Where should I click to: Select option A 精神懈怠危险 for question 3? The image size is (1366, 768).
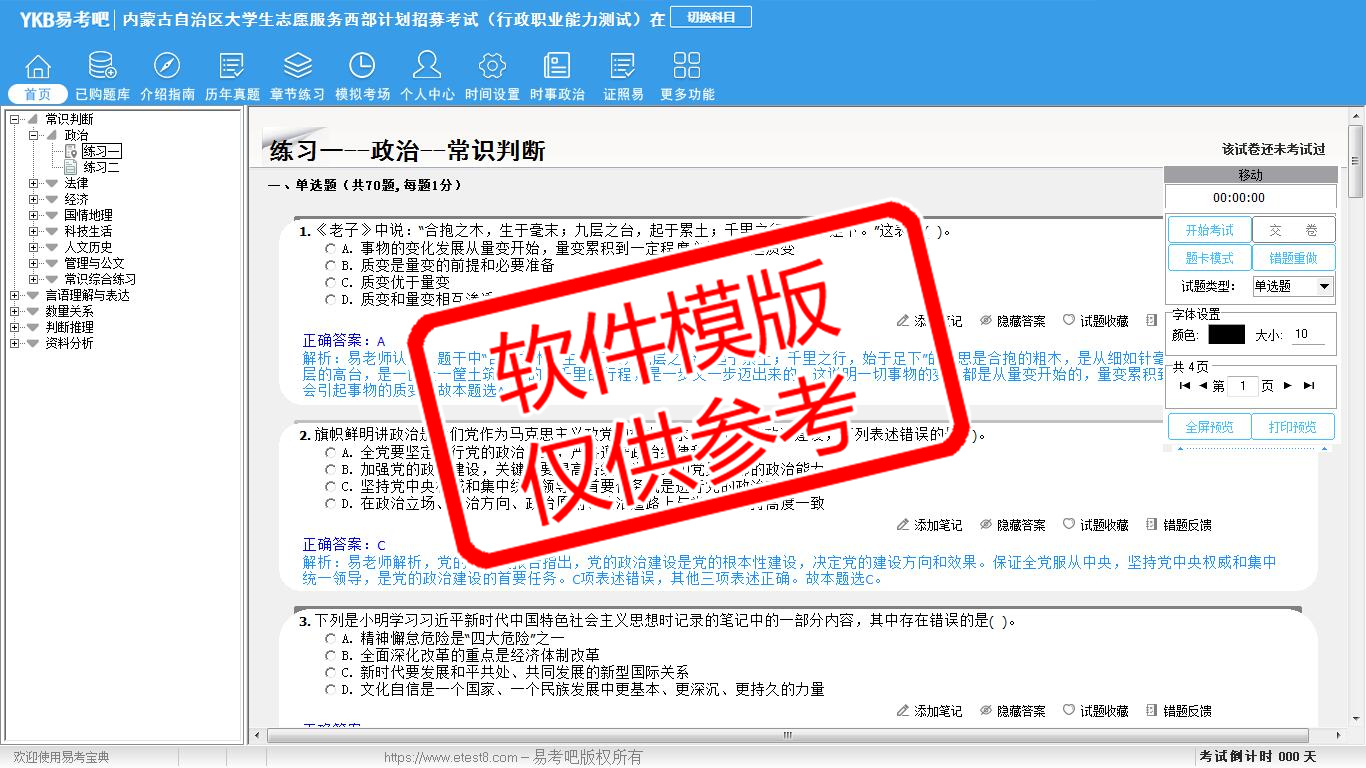pyautogui.click(x=331, y=639)
